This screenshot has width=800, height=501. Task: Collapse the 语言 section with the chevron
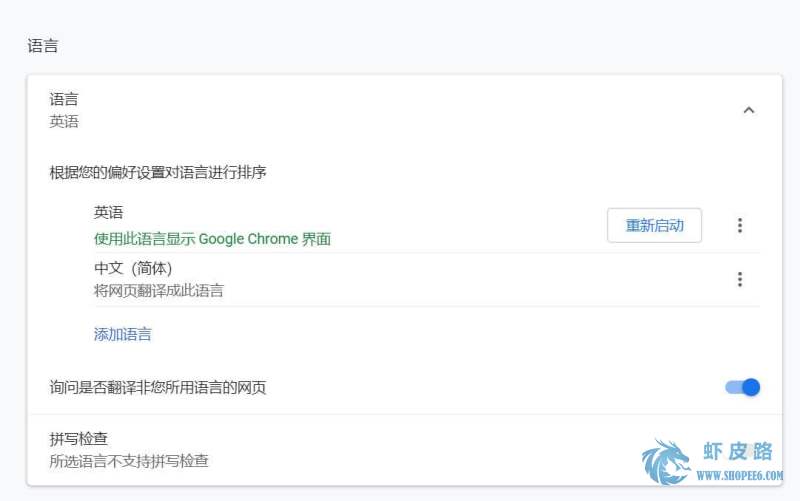748,110
